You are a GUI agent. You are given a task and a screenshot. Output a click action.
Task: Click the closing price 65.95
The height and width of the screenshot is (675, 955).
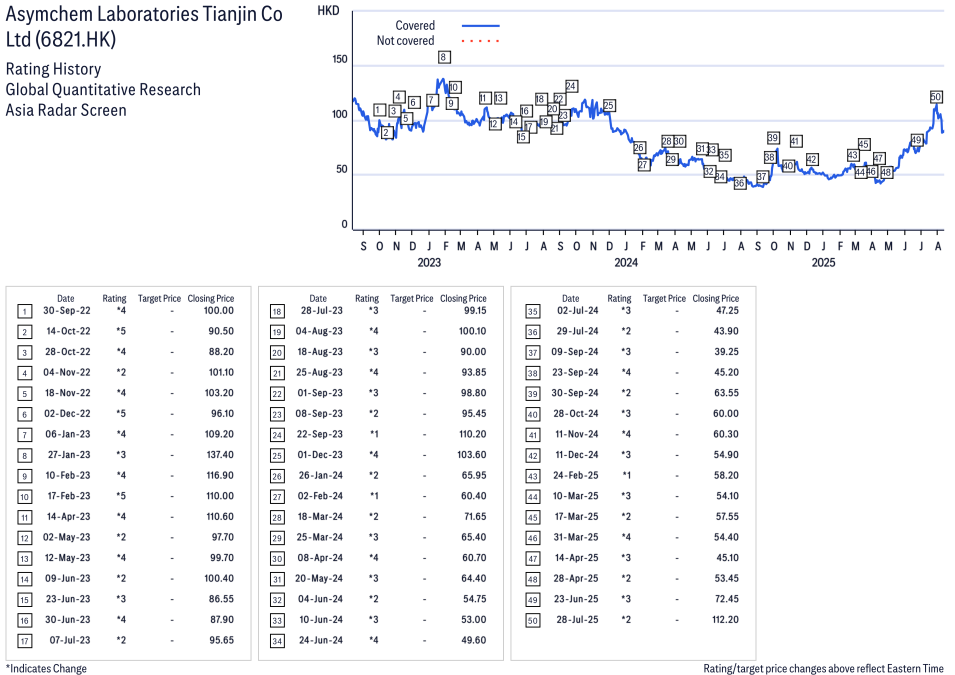pyautogui.click(x=474, y=475)
